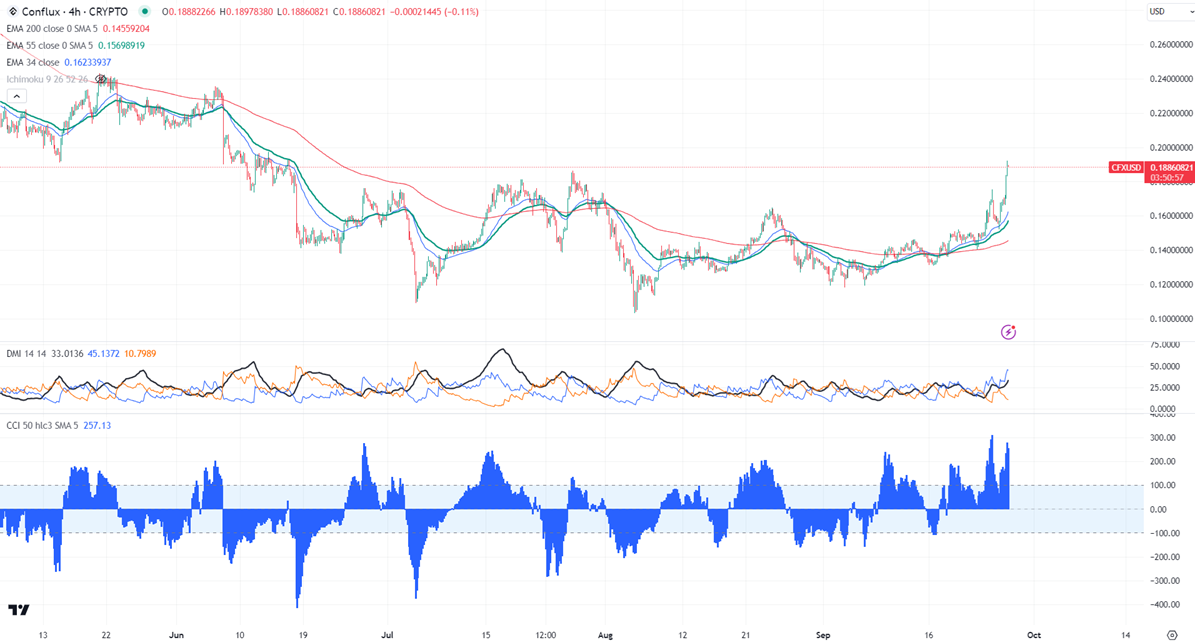Click the 0.16000000 price axis label
1195x644 pixels.
(1171, 216)
